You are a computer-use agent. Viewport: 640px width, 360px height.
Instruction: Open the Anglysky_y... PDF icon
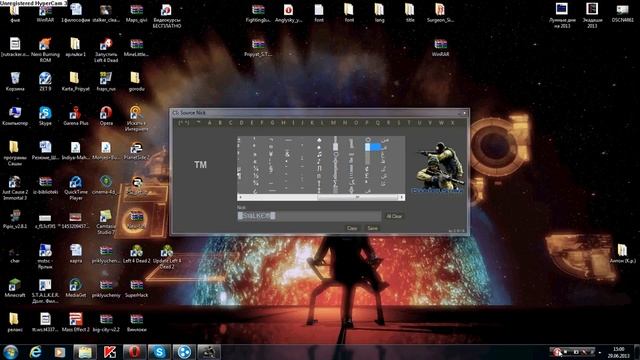pos(288,13)
